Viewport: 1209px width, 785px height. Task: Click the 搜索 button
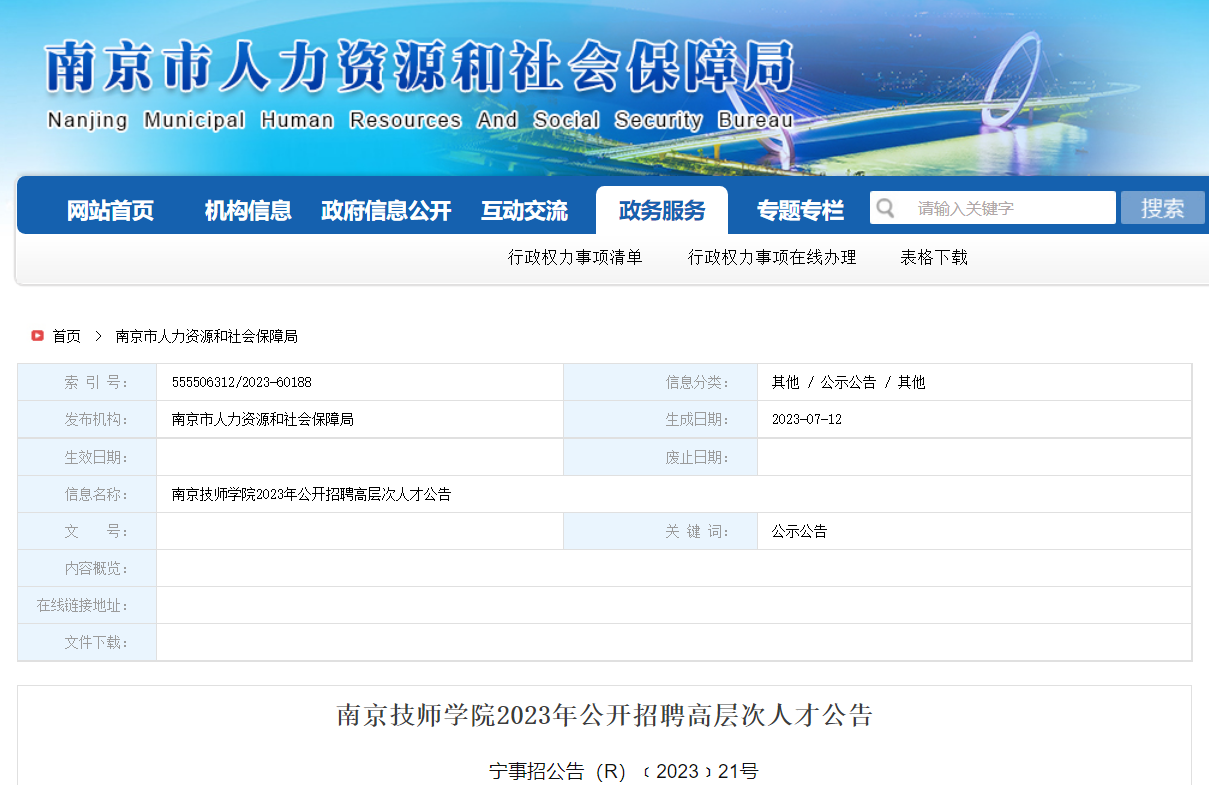(x=1163, y=208)
